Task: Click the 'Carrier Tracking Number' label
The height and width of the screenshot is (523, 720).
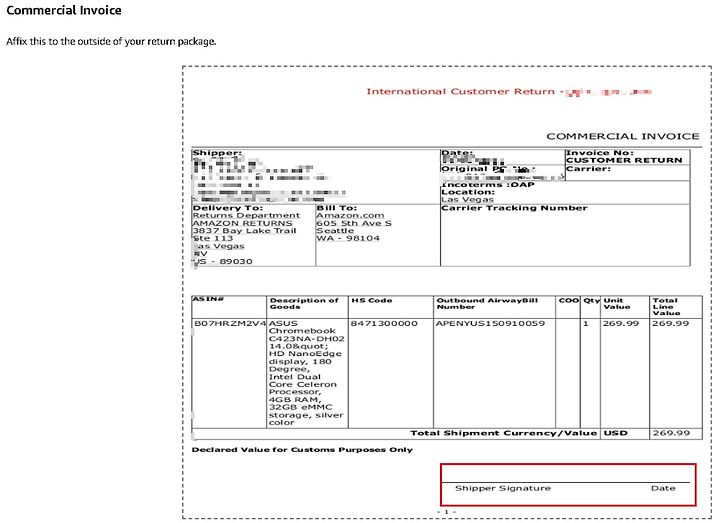Action: click(x=514, y=208)
